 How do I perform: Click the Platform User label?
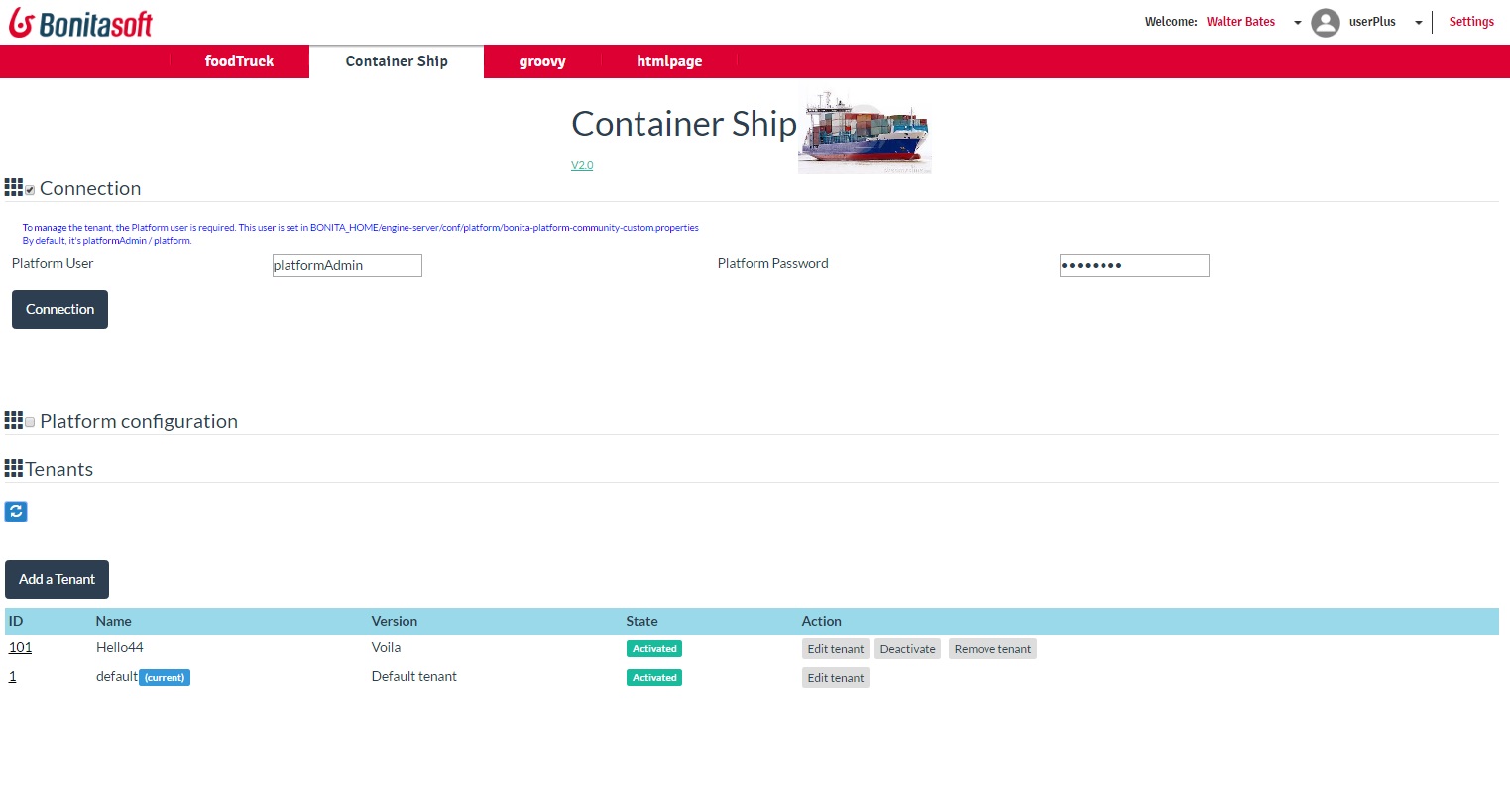point(53,263)
